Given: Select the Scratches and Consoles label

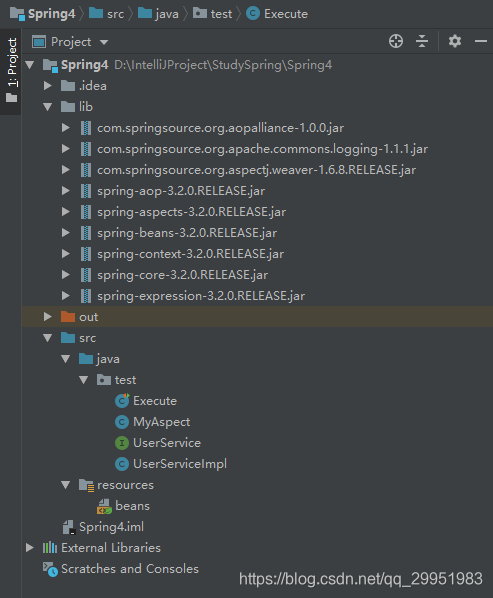Looking at the screenshot, I should click(130, 569).
